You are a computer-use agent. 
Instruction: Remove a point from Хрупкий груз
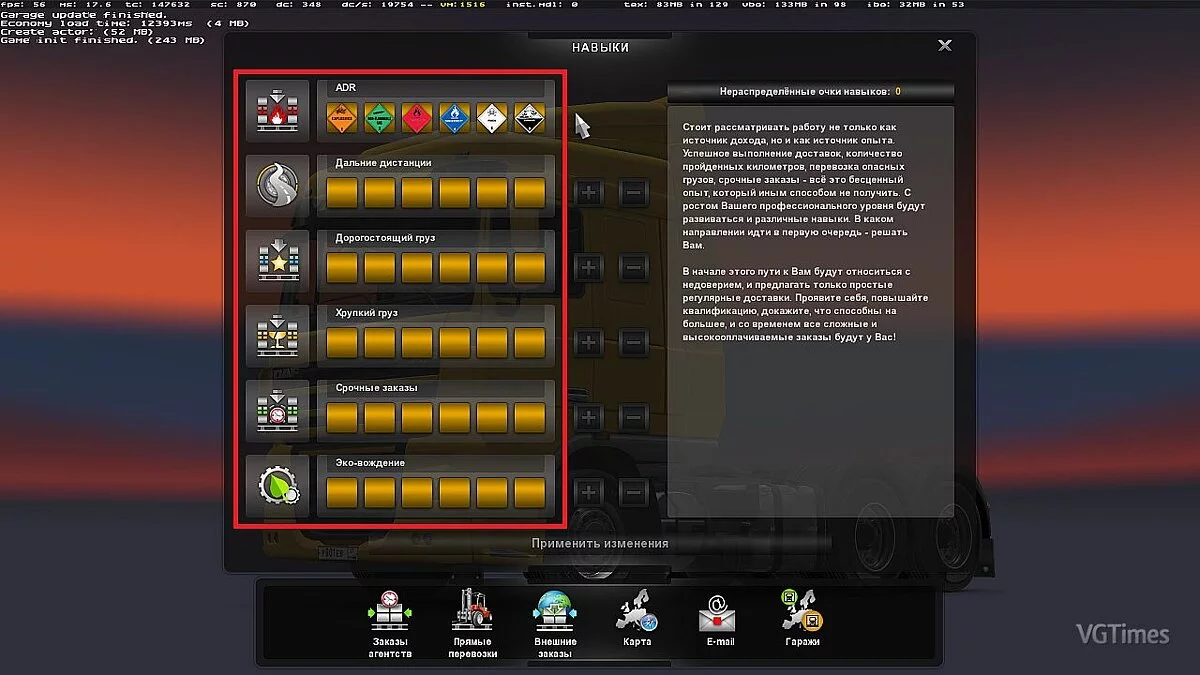[x=633, y=343]
